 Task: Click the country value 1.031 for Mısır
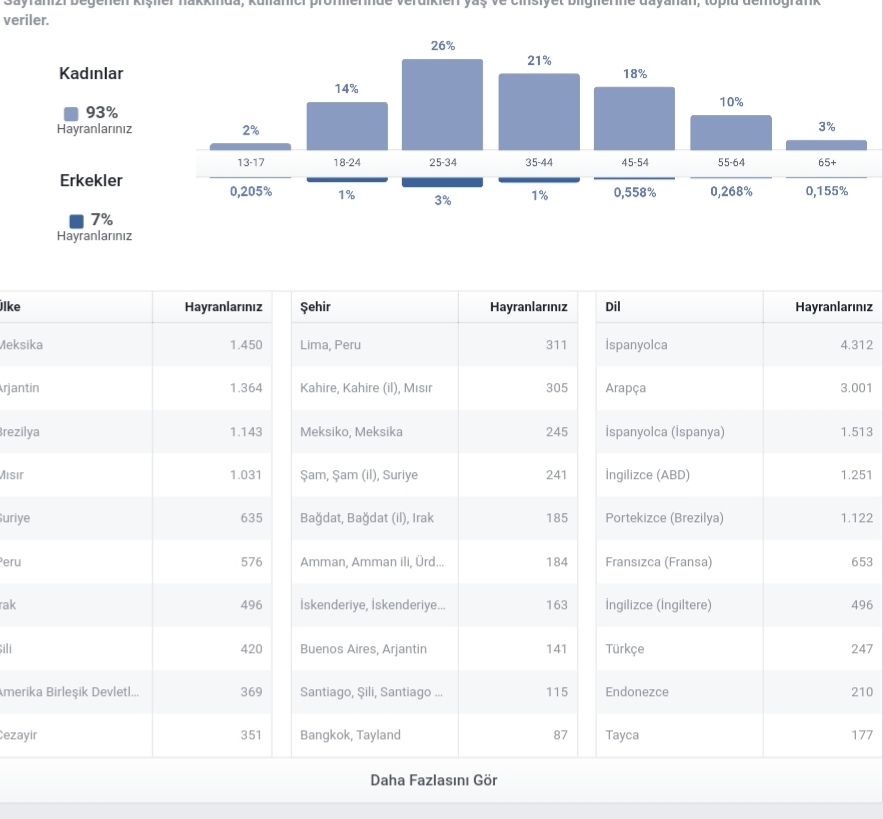coord(246,475)
